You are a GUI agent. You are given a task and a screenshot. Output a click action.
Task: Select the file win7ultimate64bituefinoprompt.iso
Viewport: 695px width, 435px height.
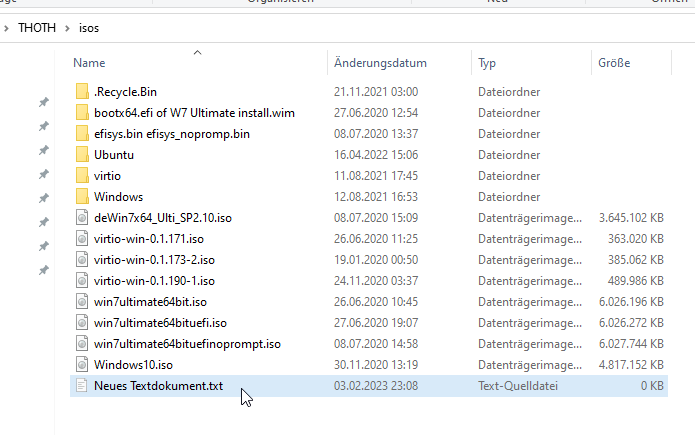pos(187,344)
